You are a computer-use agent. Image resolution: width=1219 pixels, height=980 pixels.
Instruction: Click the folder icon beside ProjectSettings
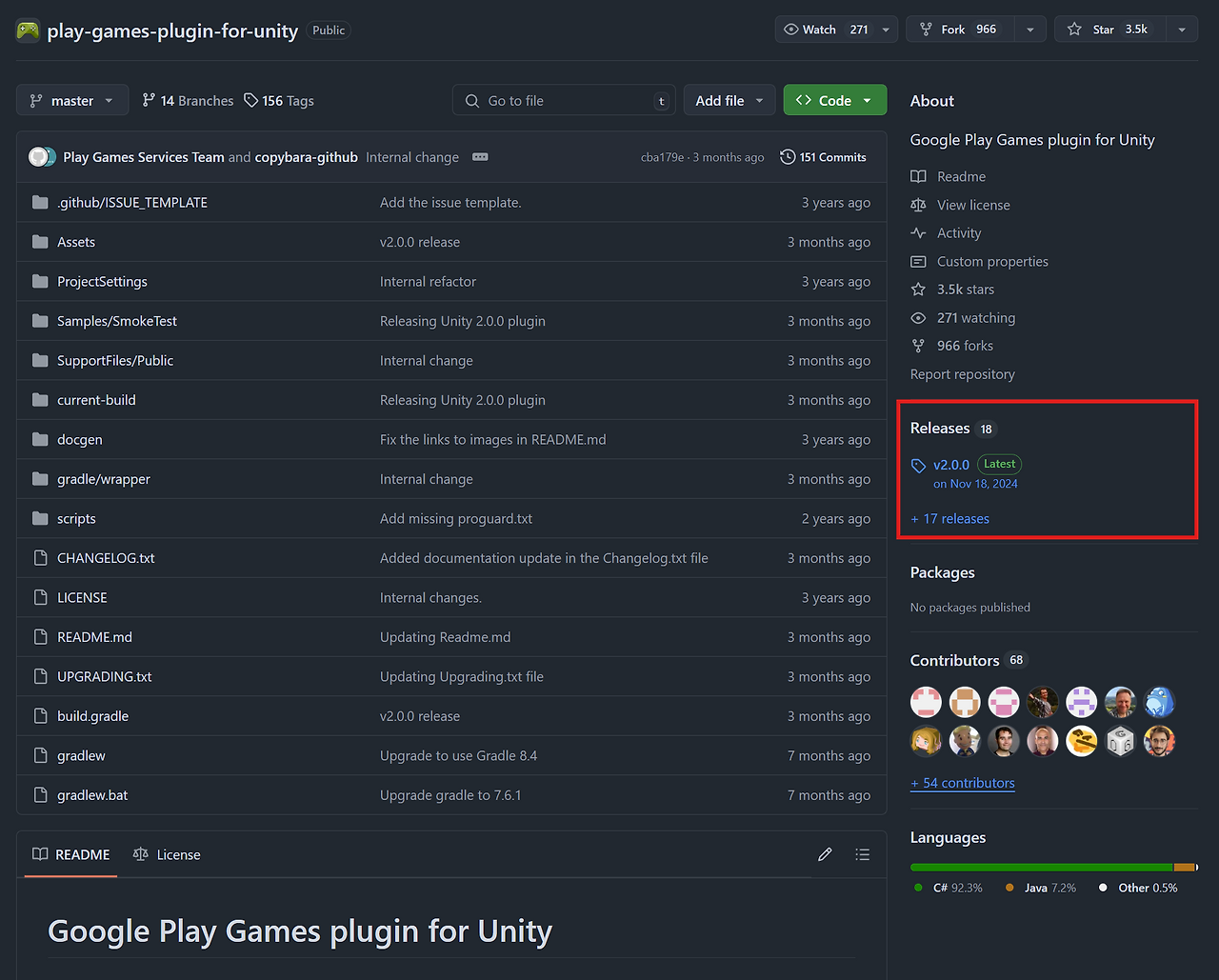[x=40, y=282]
